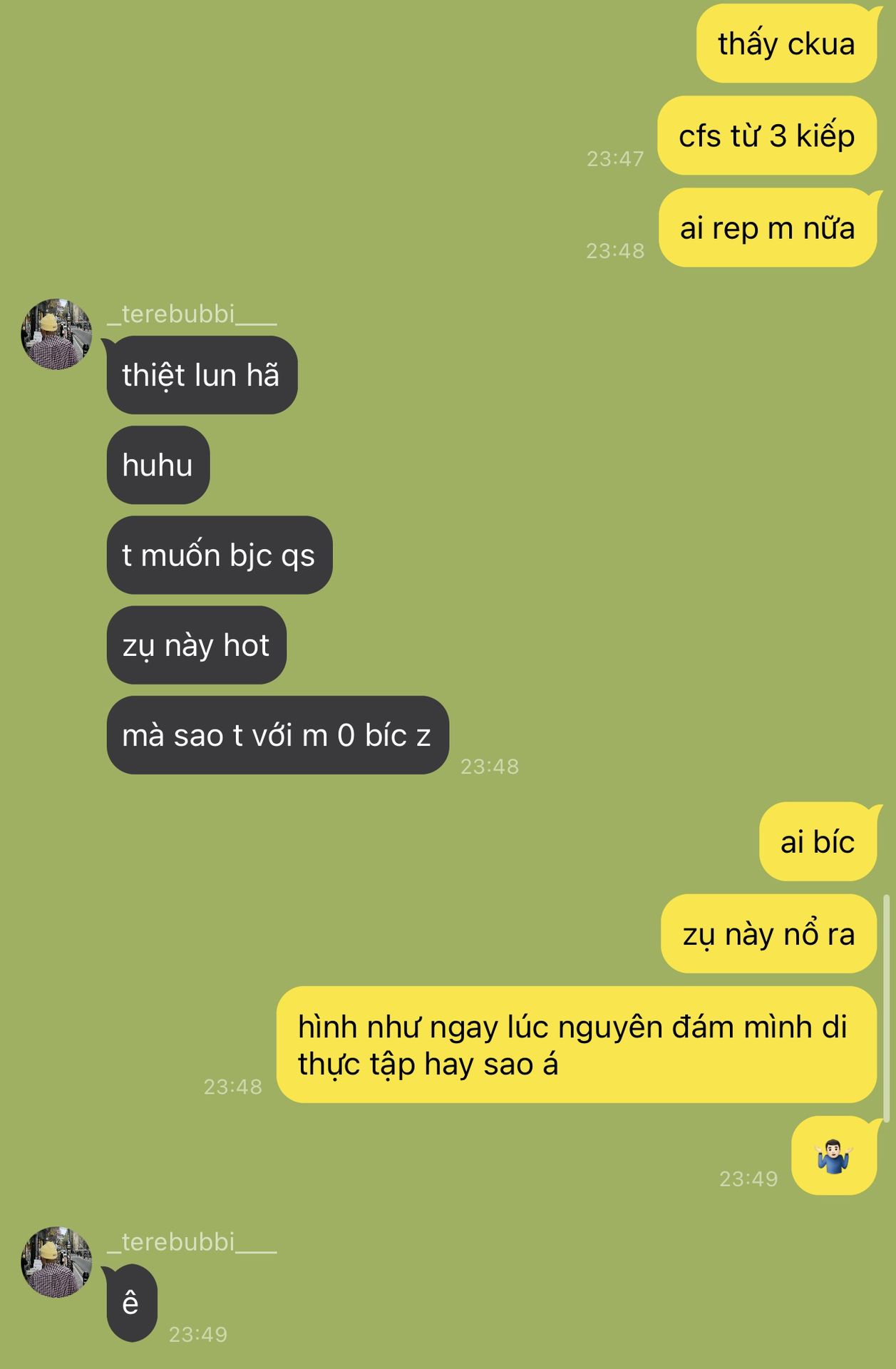
Task: Tap the bottom _terebubbi___ profile avatar
Action: pos(56,1261)
